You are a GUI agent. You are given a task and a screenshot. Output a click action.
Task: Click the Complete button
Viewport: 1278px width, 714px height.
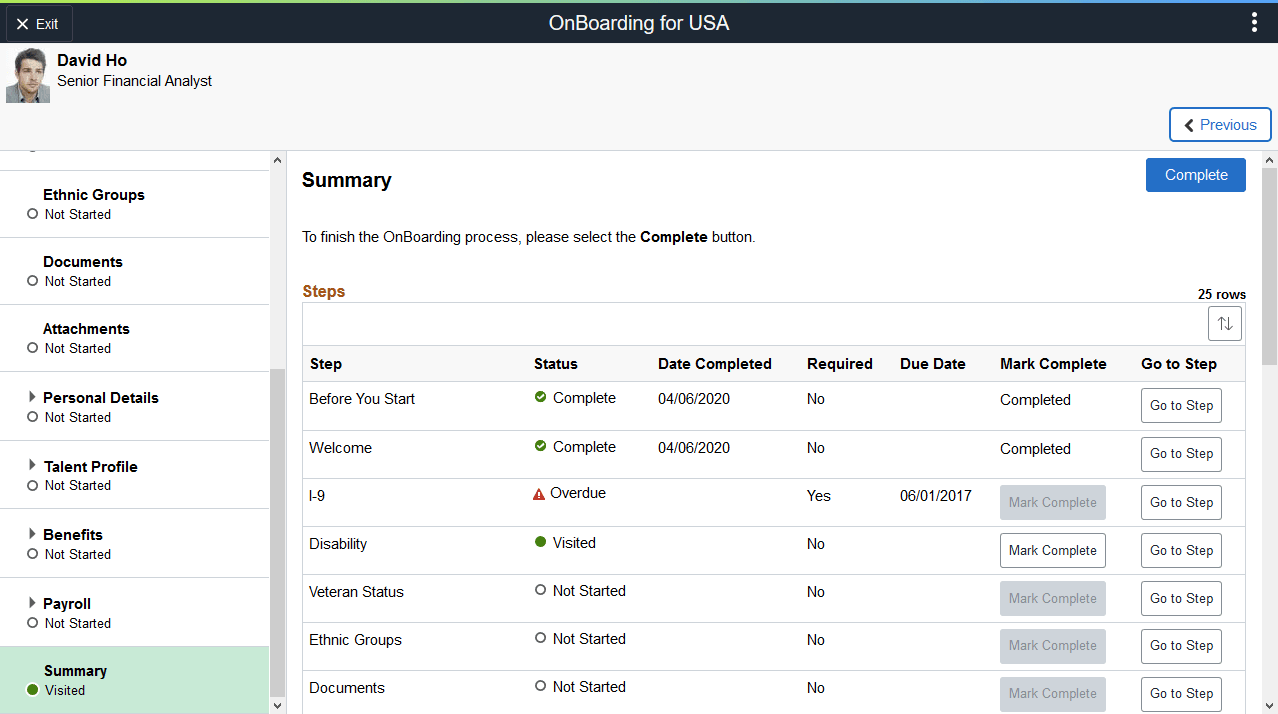tap(1195, 174)
